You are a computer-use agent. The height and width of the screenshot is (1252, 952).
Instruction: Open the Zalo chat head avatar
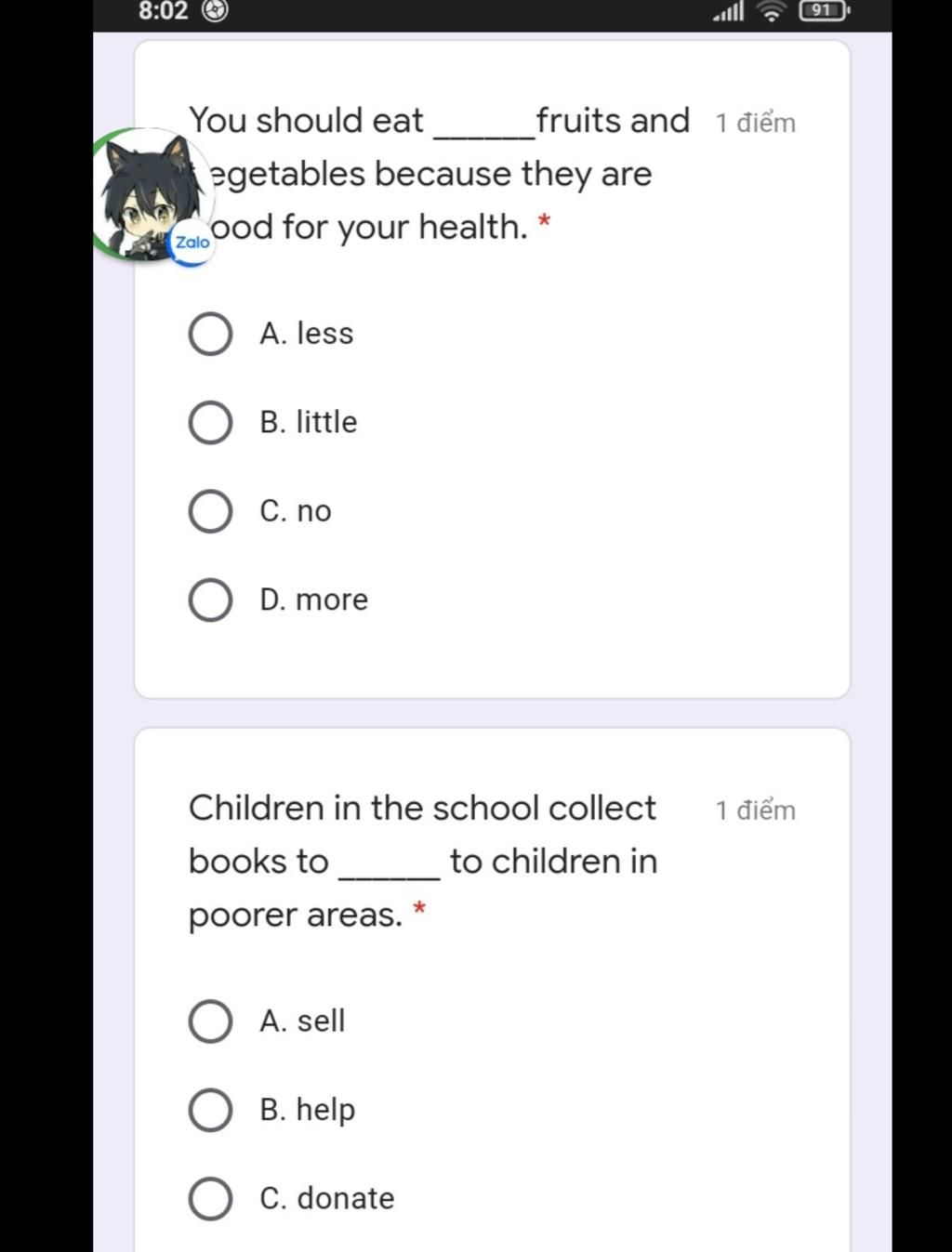pyautogui.click(x=149, y=191)
